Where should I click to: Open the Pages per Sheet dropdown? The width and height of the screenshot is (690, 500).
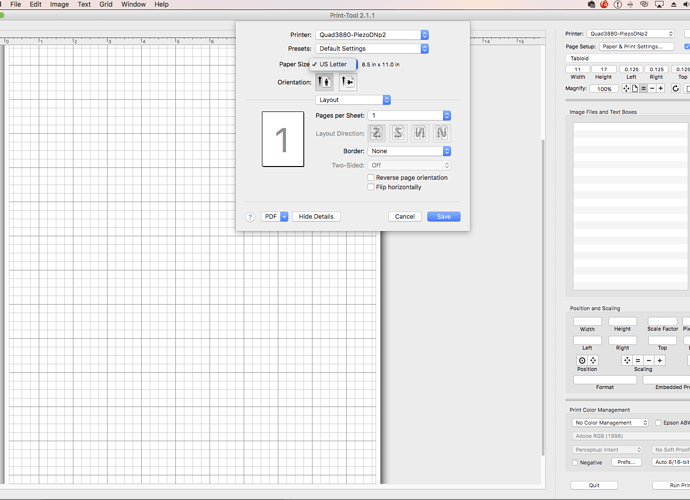click(409, 115)
